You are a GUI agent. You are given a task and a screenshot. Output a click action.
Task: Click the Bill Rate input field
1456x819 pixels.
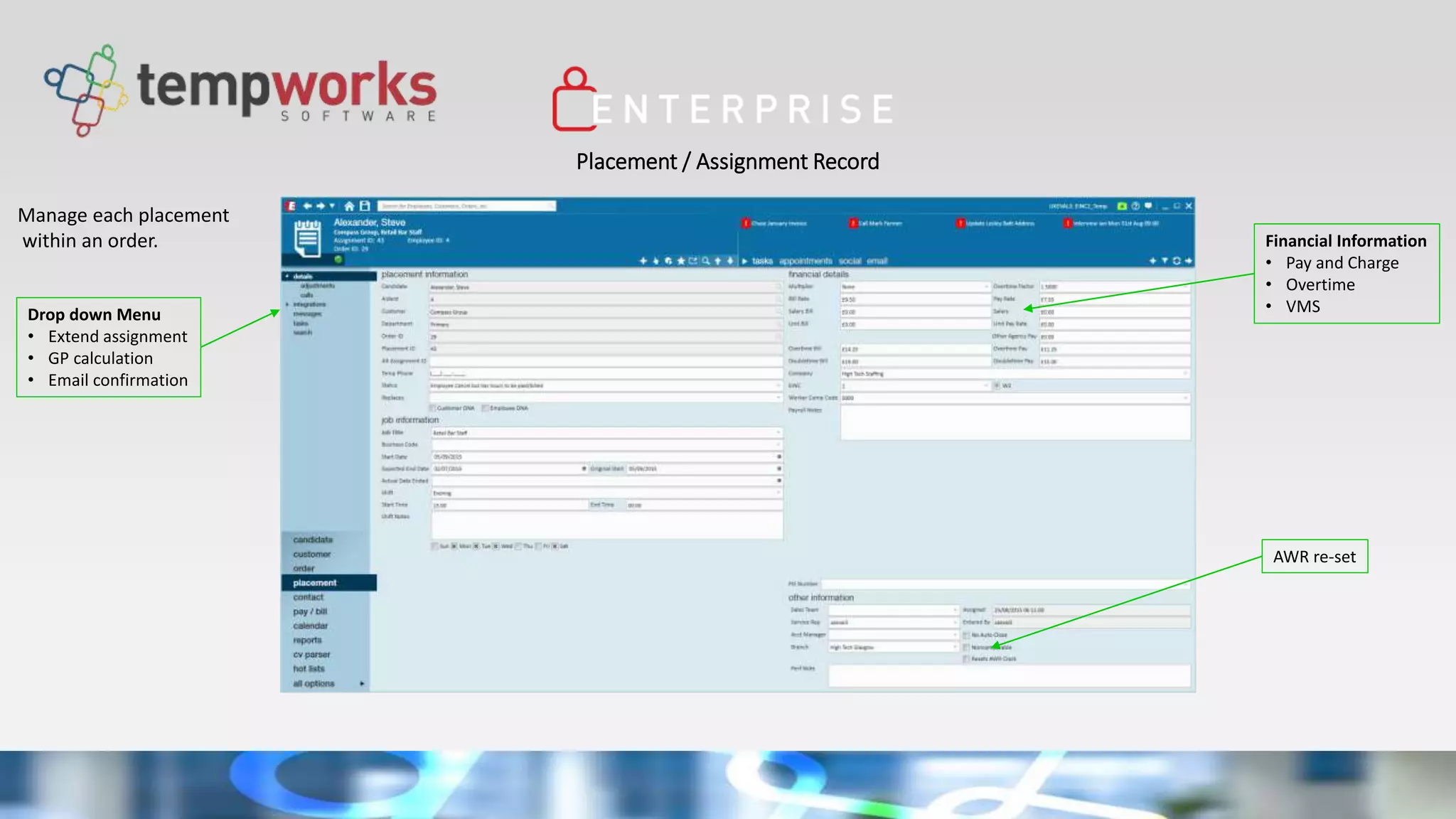tap(915, 299)
